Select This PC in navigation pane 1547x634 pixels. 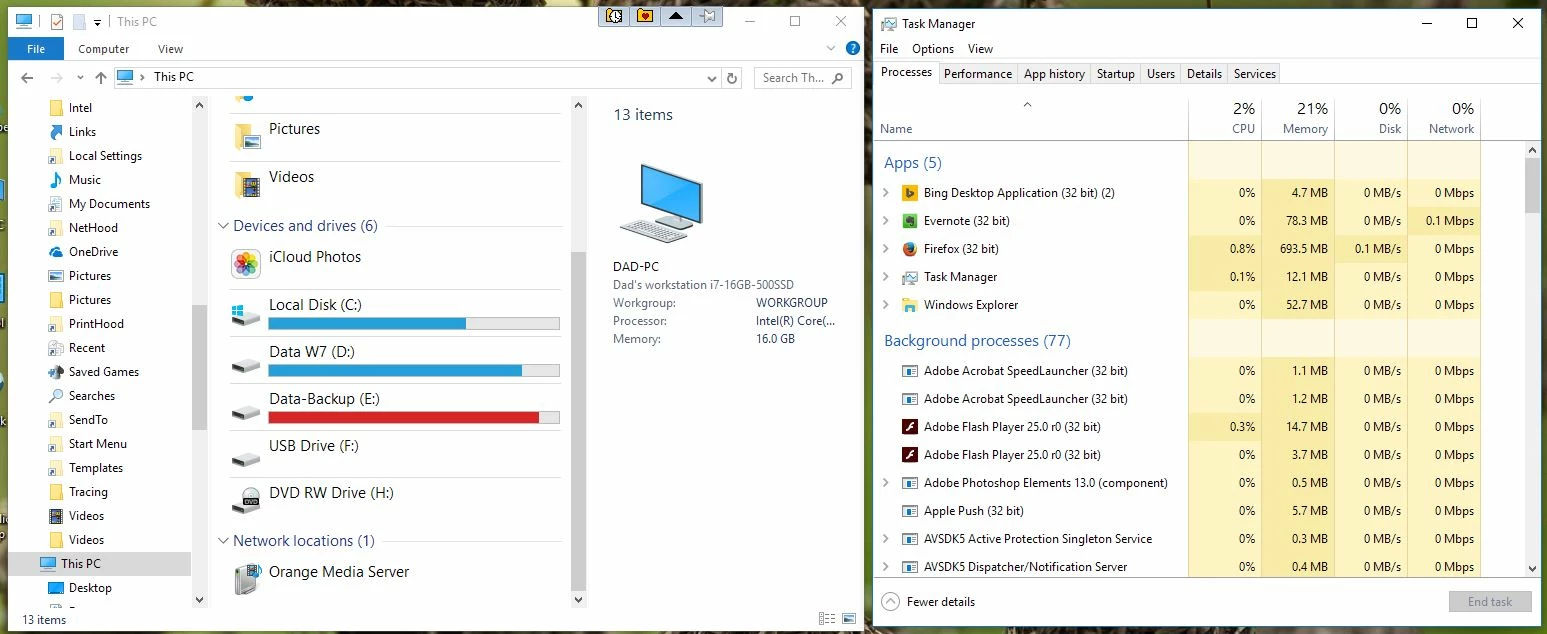[80, 564]
